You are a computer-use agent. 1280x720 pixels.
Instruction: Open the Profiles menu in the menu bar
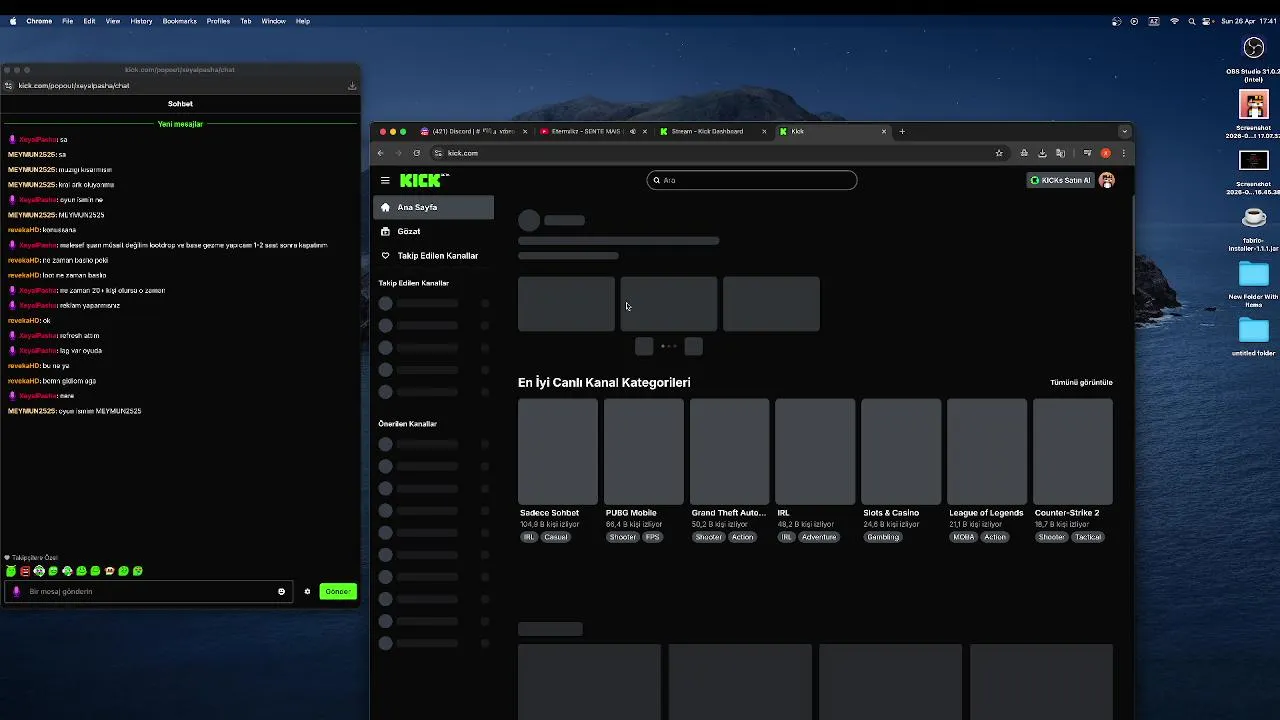[x=218, y=21]
